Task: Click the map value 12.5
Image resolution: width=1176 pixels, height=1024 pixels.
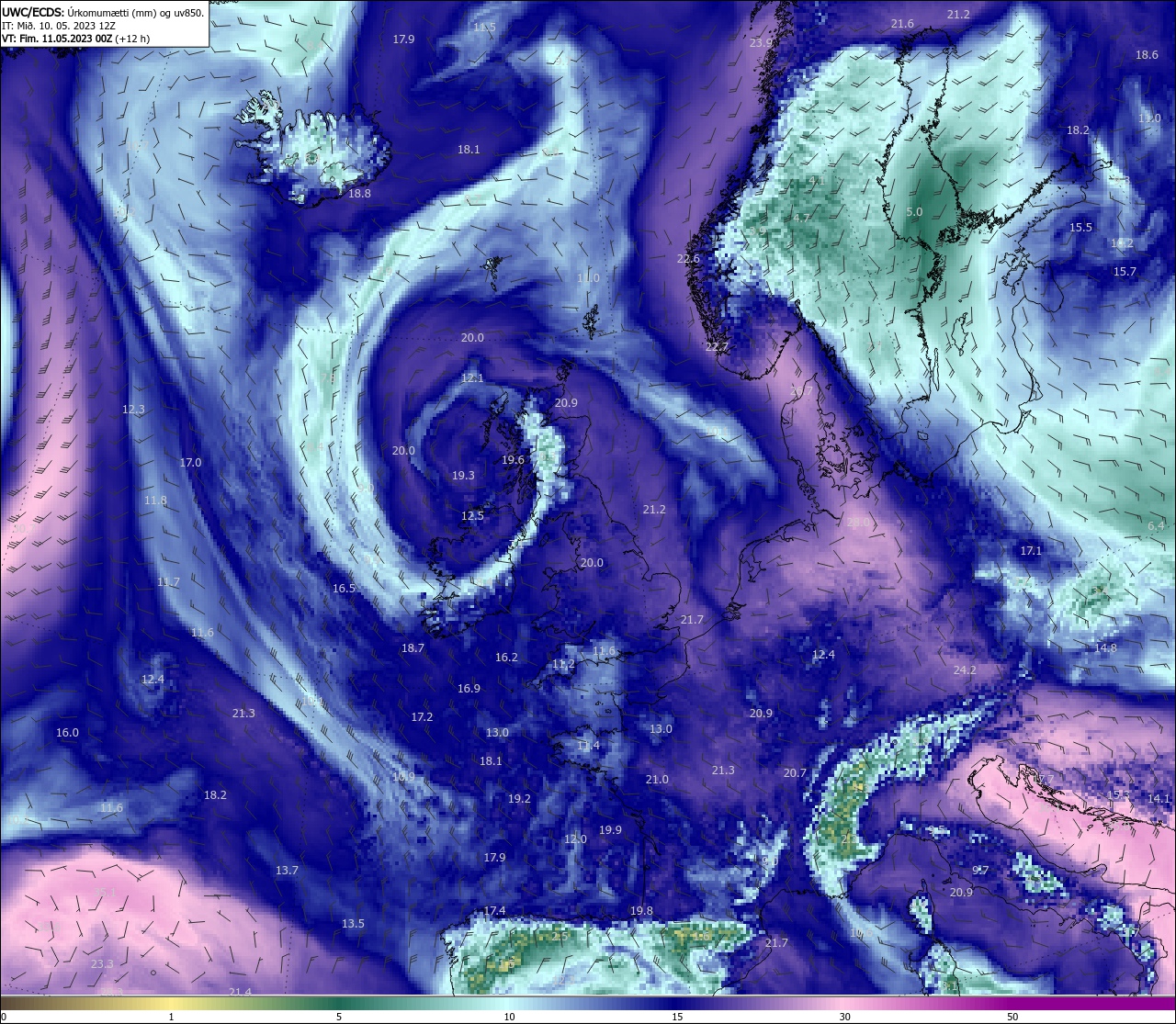Action: pos(472,515)
